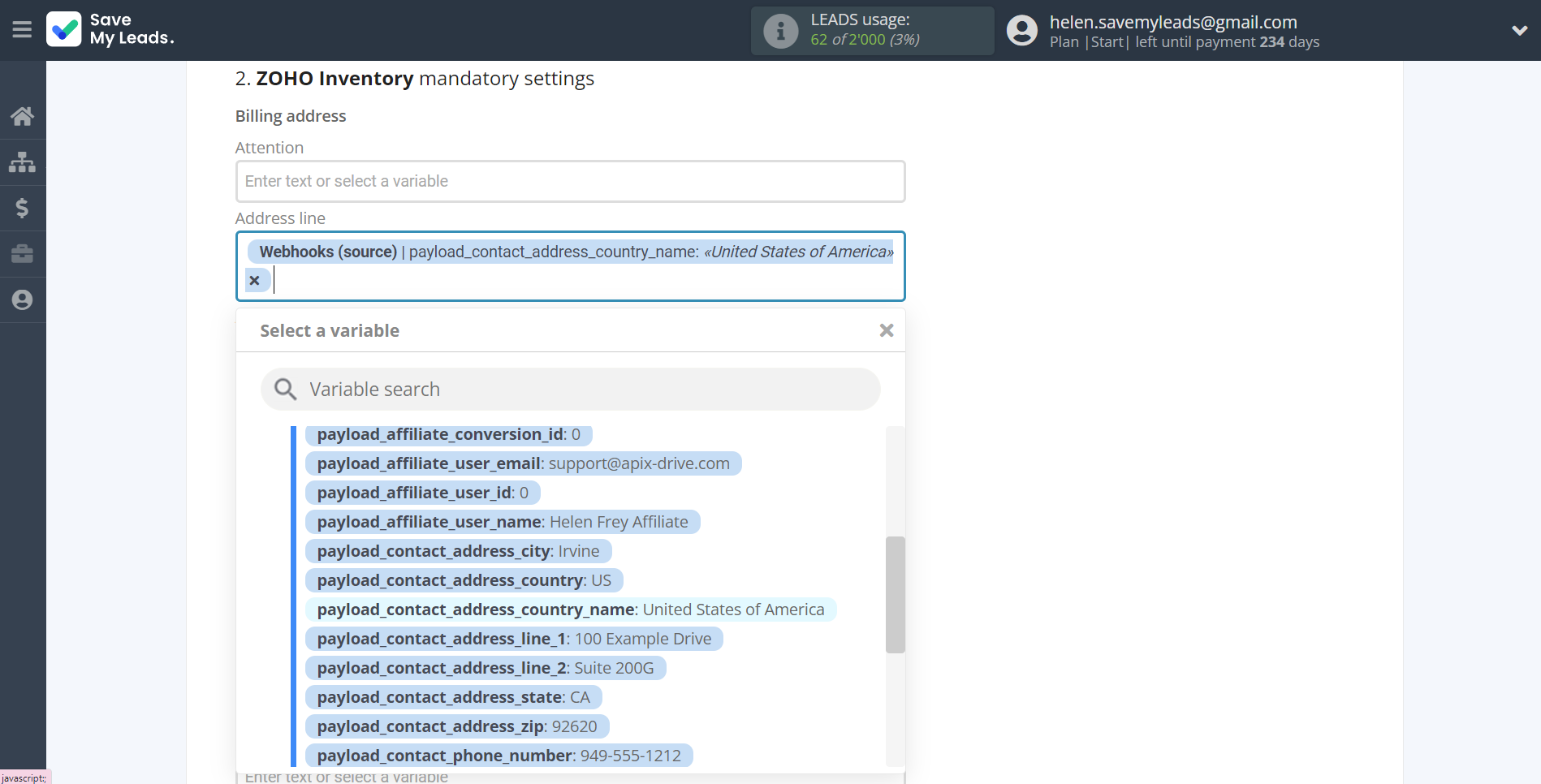Click the LEADS usage info icon

[x=780, y=31]
